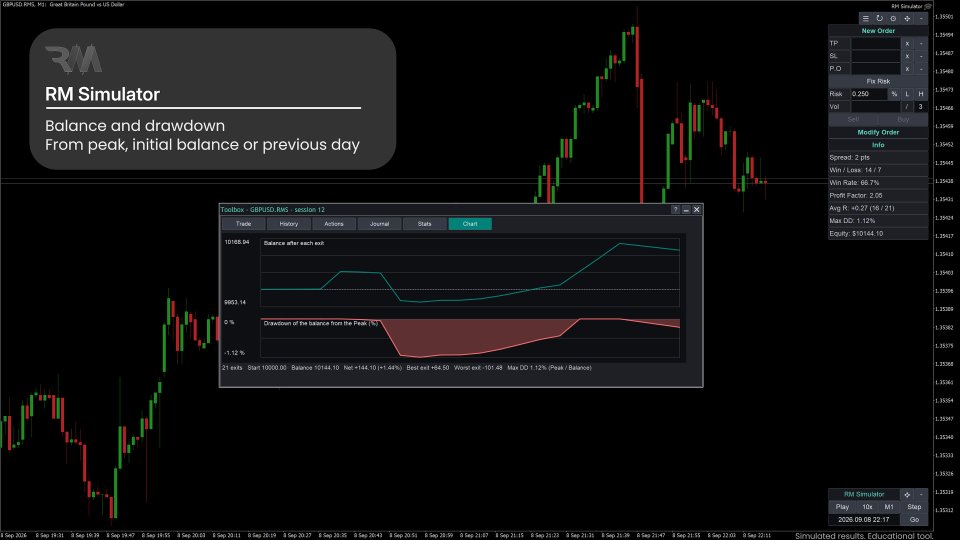Click the 'Max DD 1.12% (Peak / Balance)' footer text
This screenshot has height=540, width=960.
(x=549, y=368)
